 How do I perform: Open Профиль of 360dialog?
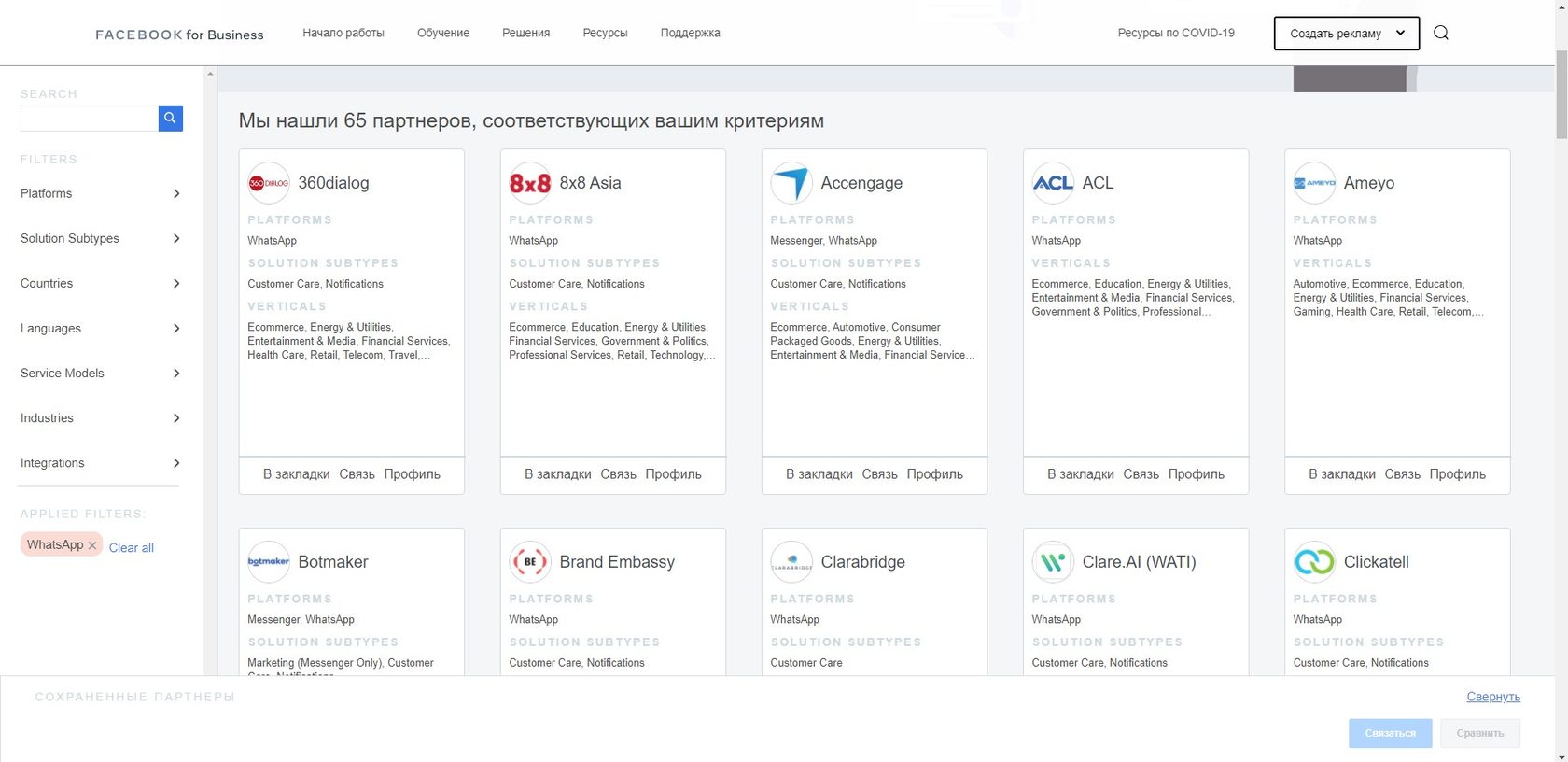click(x=413, y=474)
